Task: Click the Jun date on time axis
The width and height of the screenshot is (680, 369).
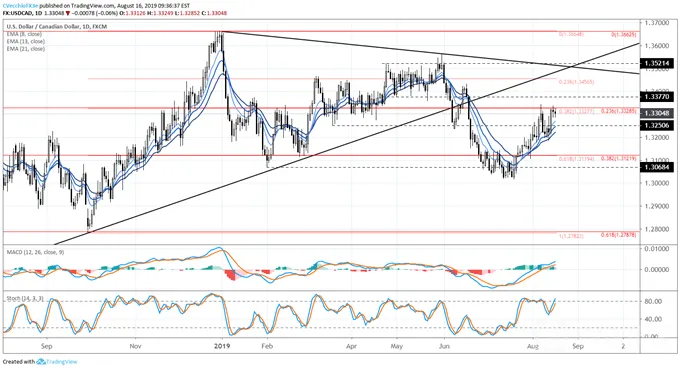Action: [x=444, y=346]
